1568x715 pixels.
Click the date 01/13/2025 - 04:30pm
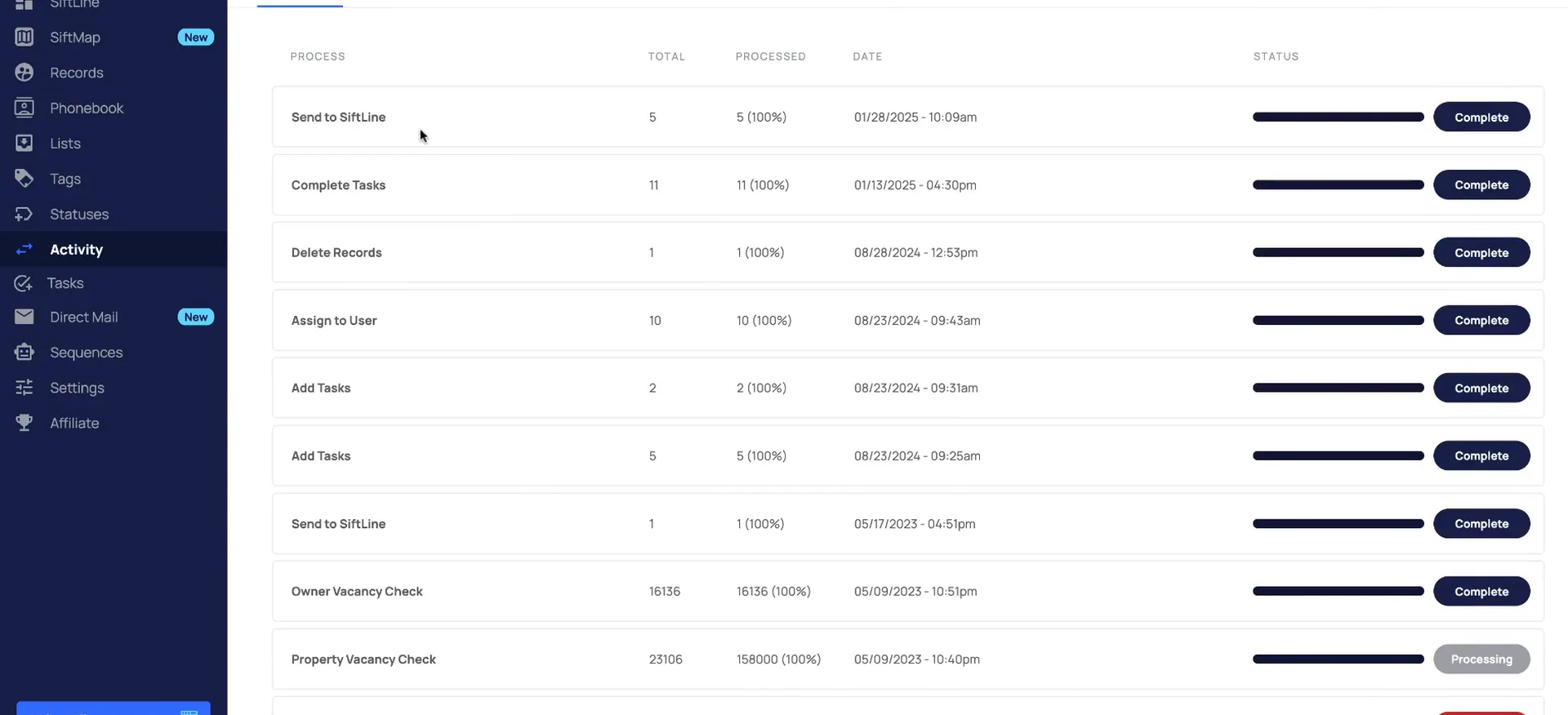(x=915, y=184)
